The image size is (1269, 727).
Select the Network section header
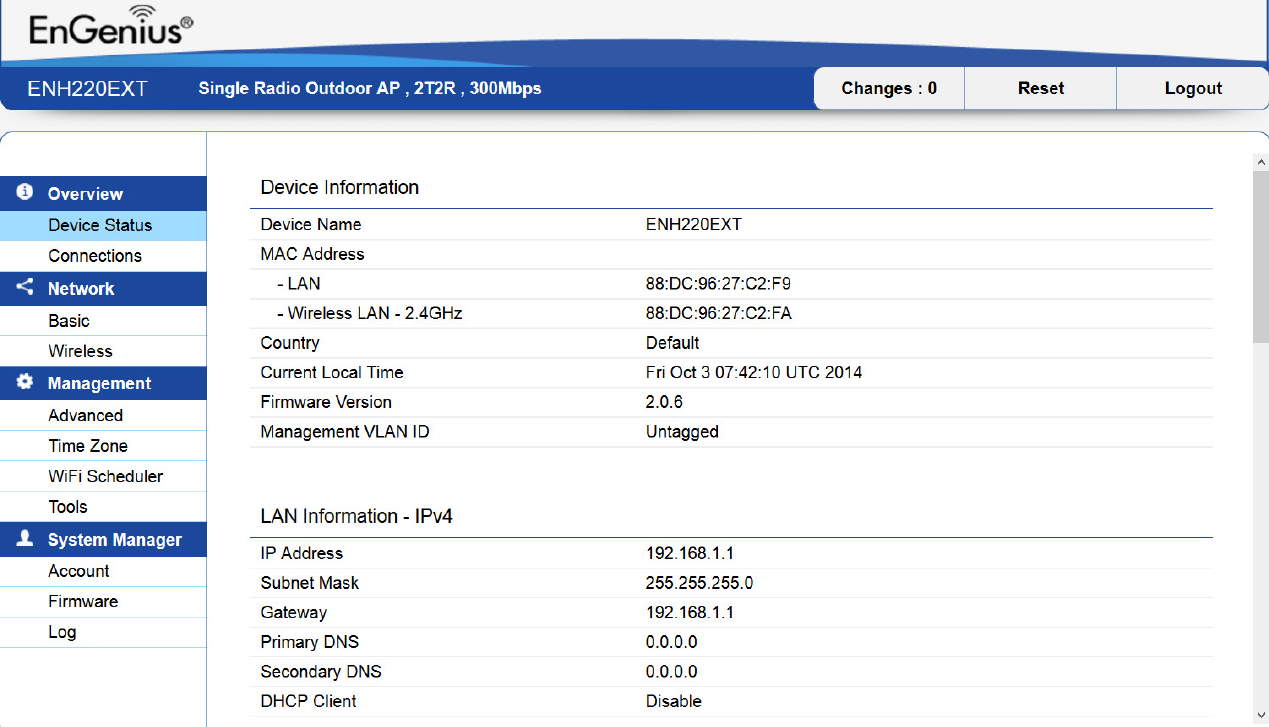tap(103, 289)
